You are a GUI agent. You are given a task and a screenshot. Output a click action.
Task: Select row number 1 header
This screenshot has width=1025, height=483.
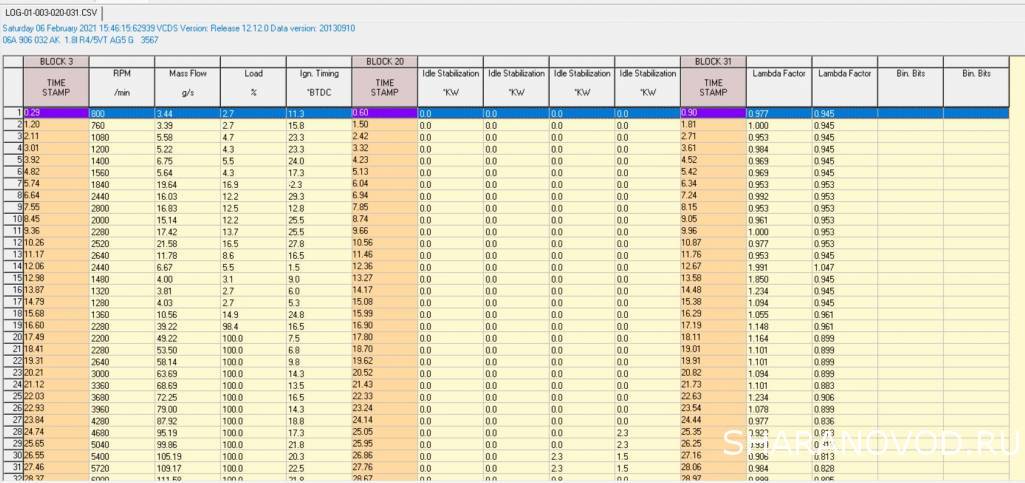coord(12,113)
